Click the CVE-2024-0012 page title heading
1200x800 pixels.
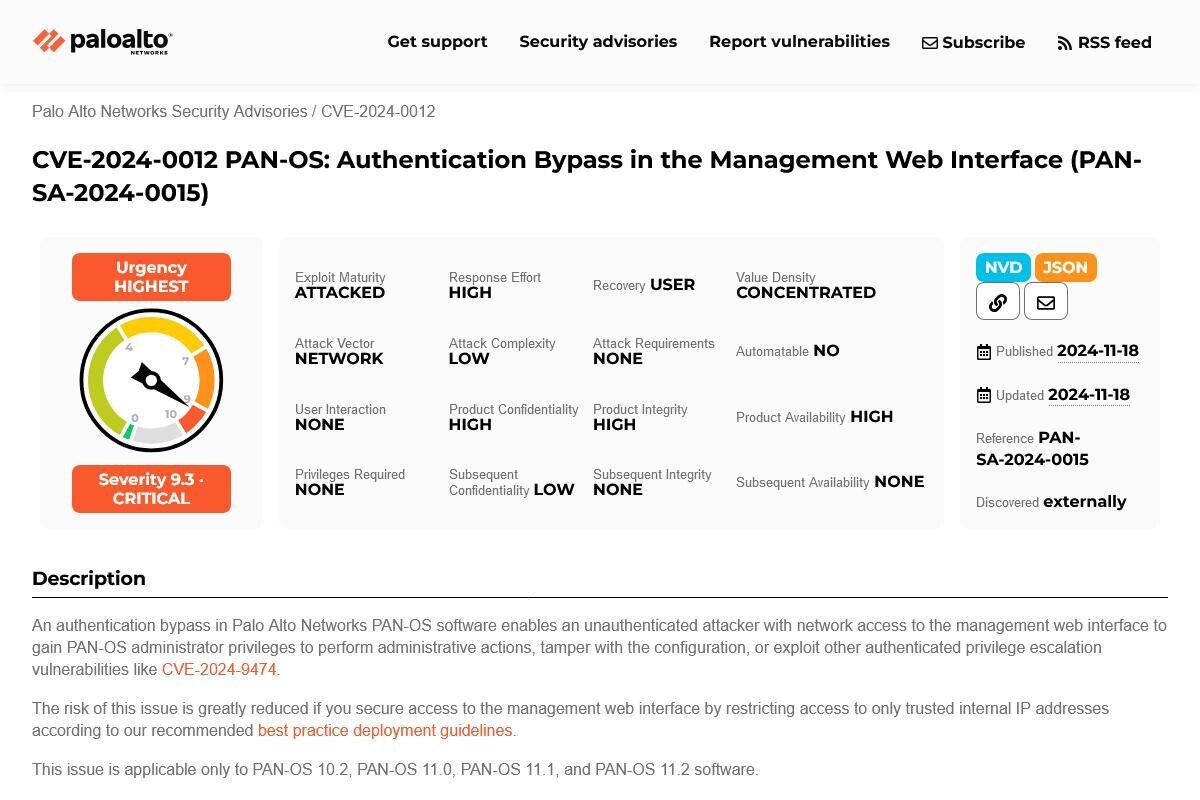587,176
